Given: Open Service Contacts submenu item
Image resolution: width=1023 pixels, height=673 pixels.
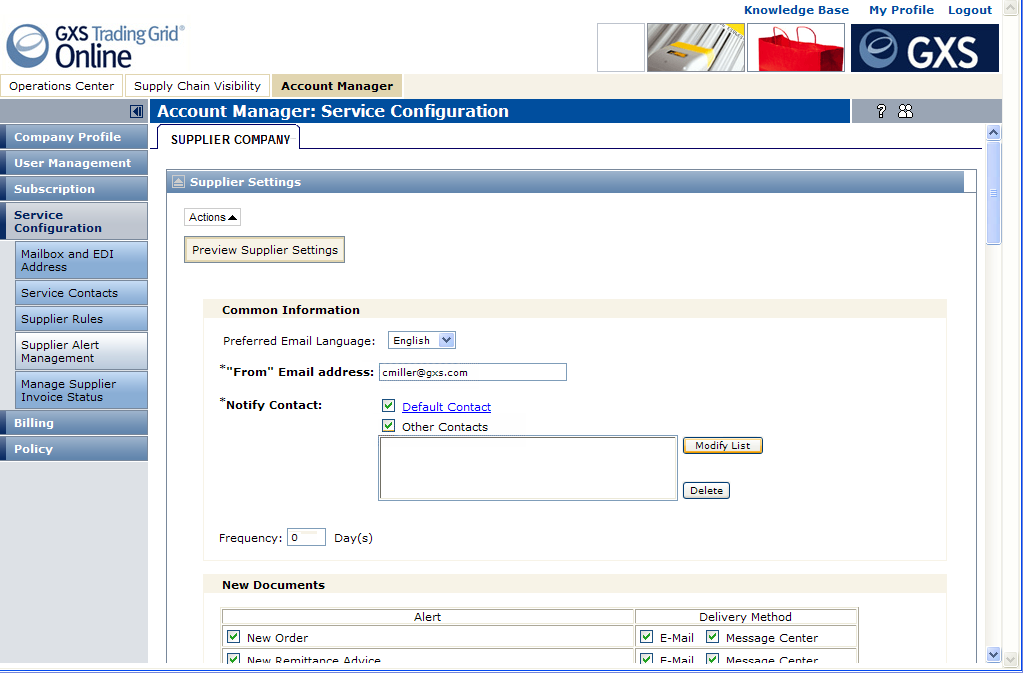Looking at the screenshot, I should [82, 293].
